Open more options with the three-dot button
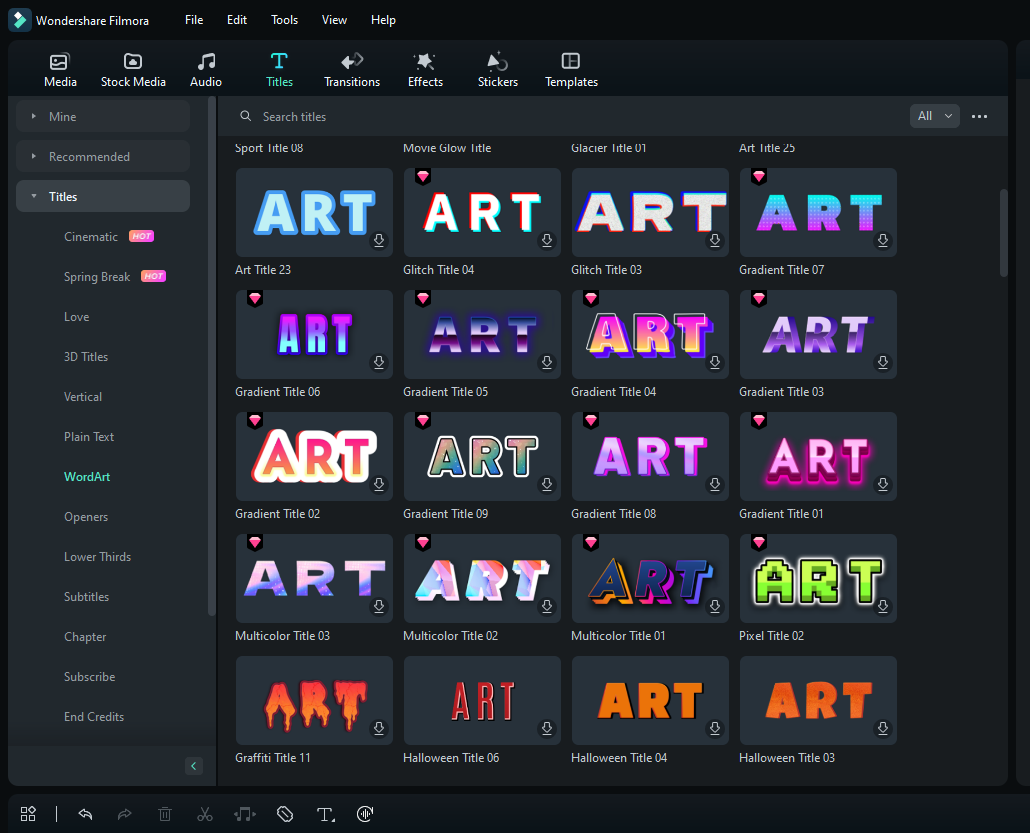Viewport: 1030px width, 833px height. coord(979,116)
